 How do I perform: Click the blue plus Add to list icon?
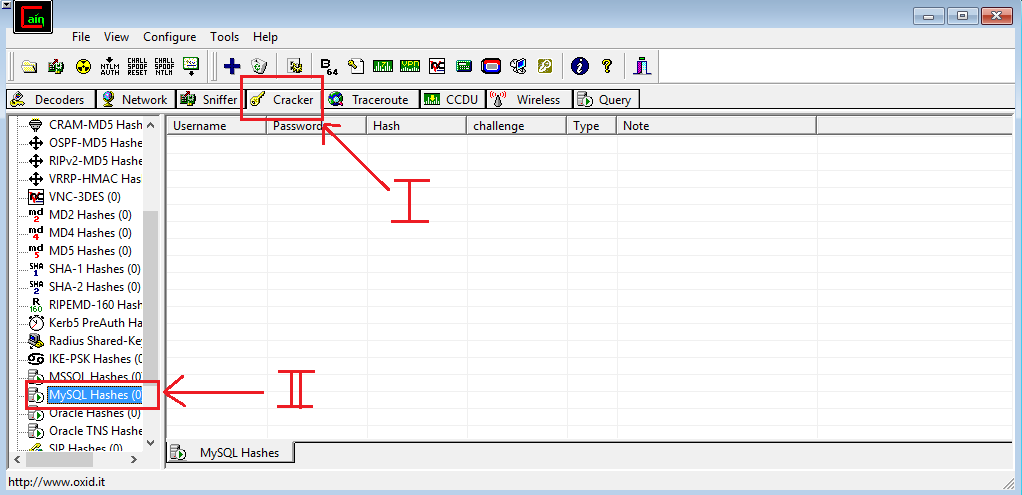point(232,66)
